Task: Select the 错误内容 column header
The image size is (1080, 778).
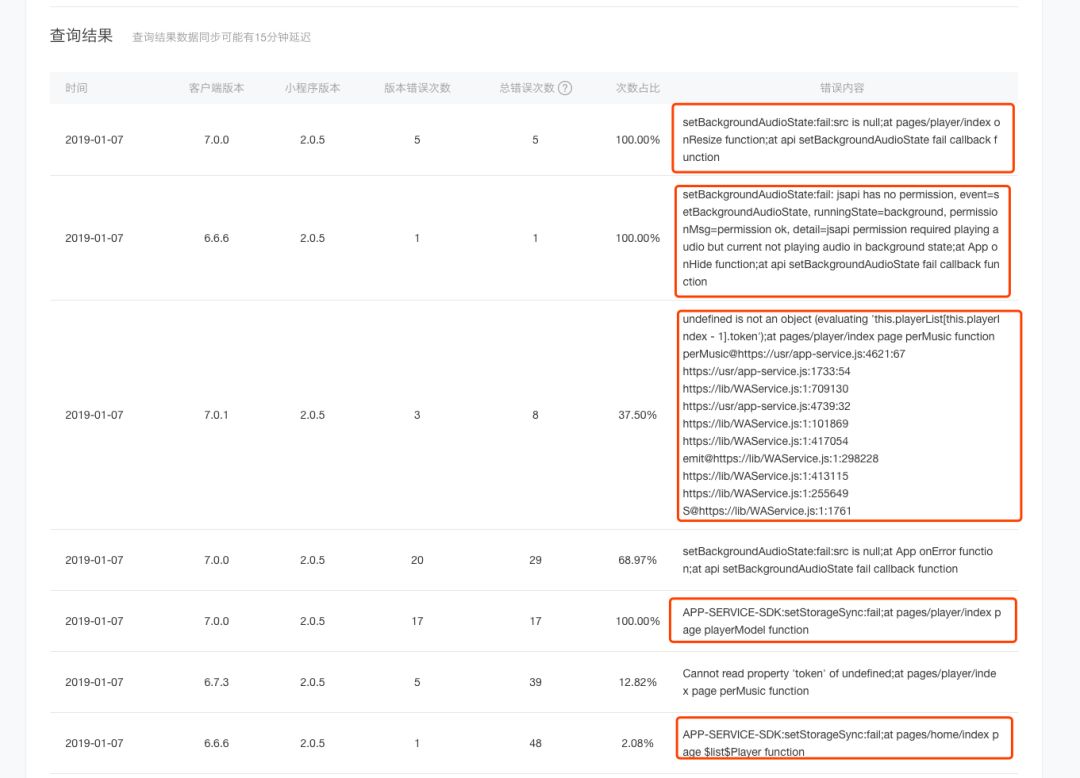Action: [842, 88]
